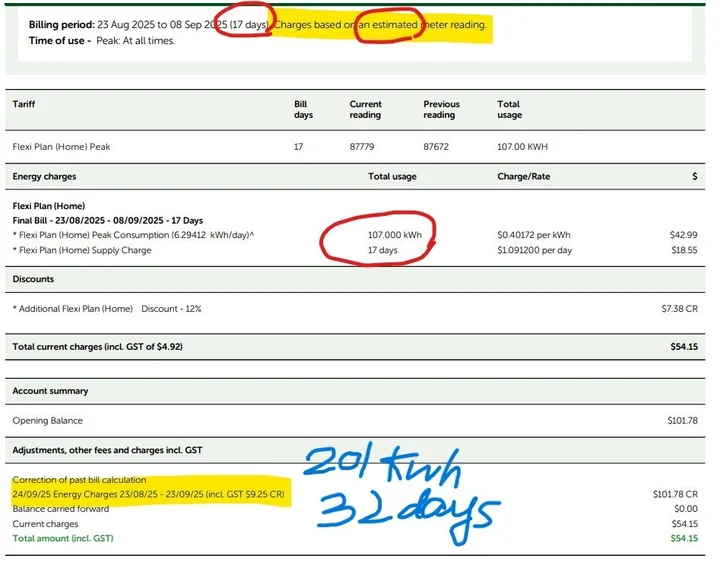Select the "Tariff" column header
Image resolution: width=720 pixels, height=562 pixels.
[24, 104]
